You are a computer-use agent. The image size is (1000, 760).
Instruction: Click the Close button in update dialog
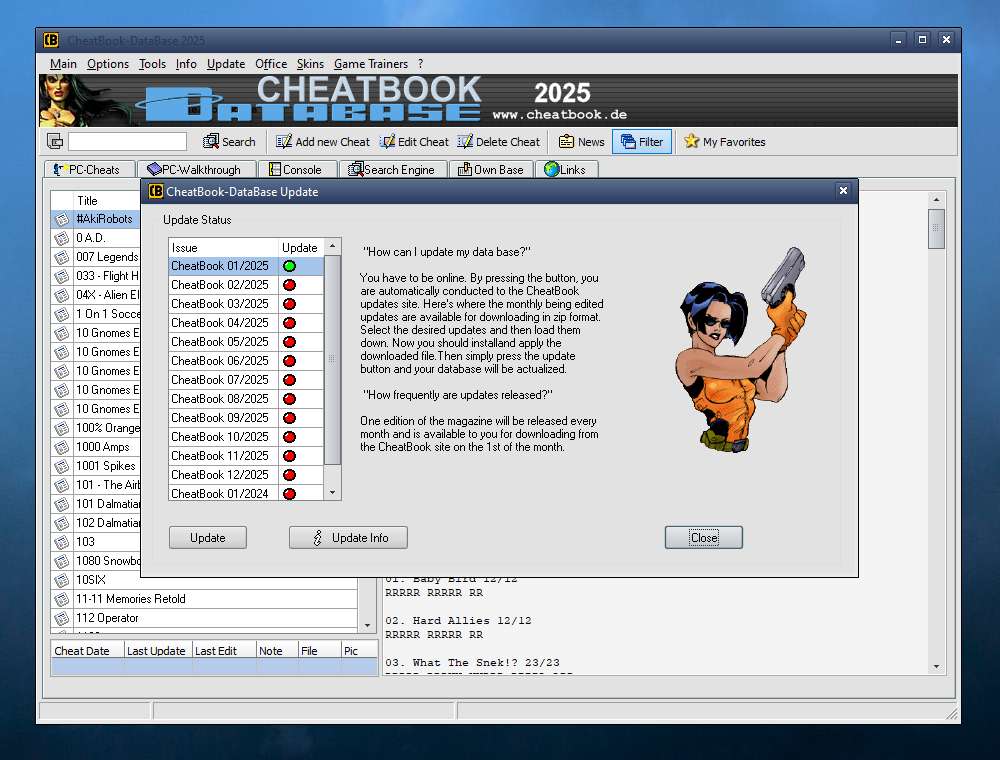coord(704,537)
